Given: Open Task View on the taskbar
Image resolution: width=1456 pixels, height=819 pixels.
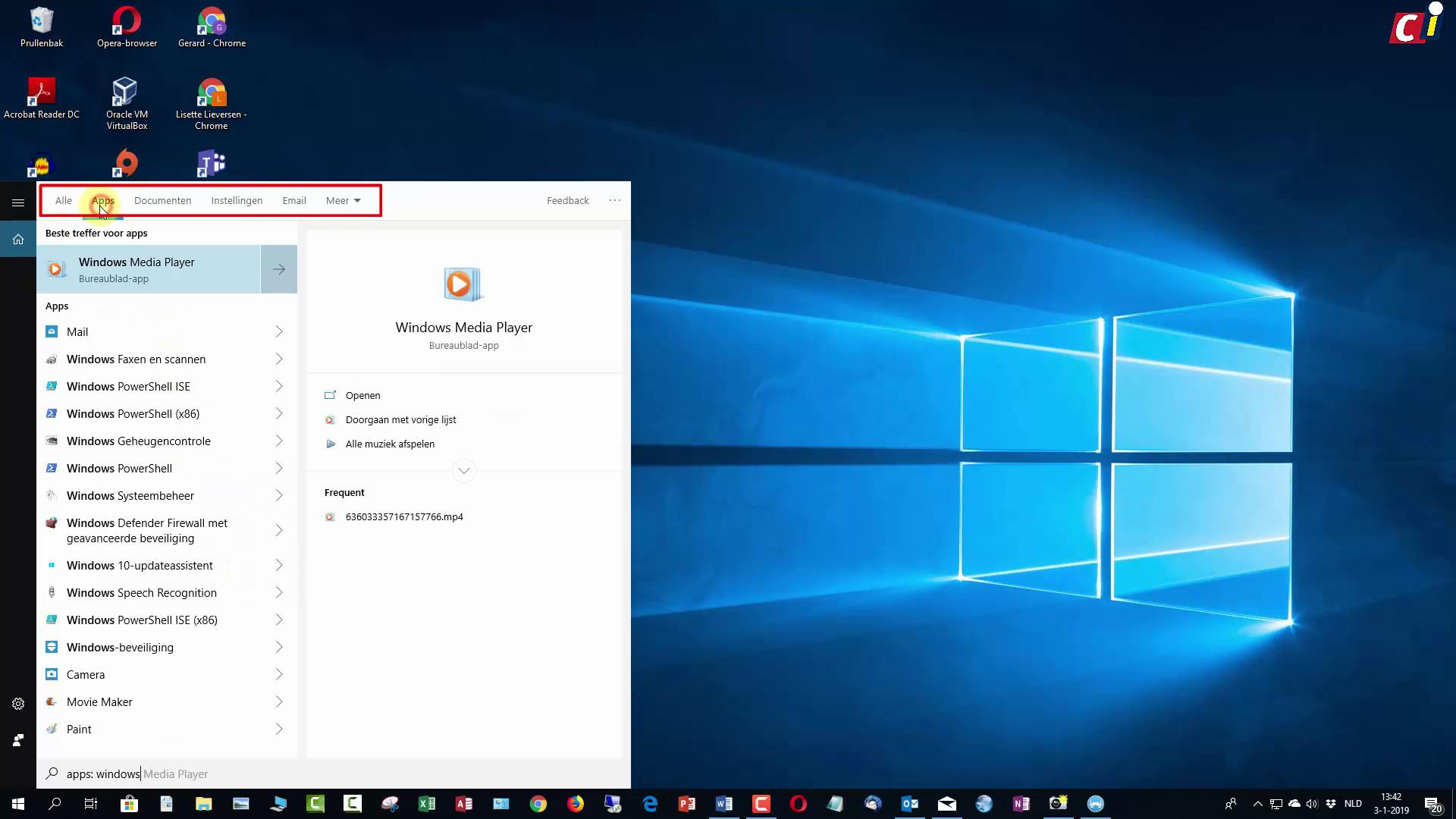Looking at the screenshot, I should tap(91, 804).
